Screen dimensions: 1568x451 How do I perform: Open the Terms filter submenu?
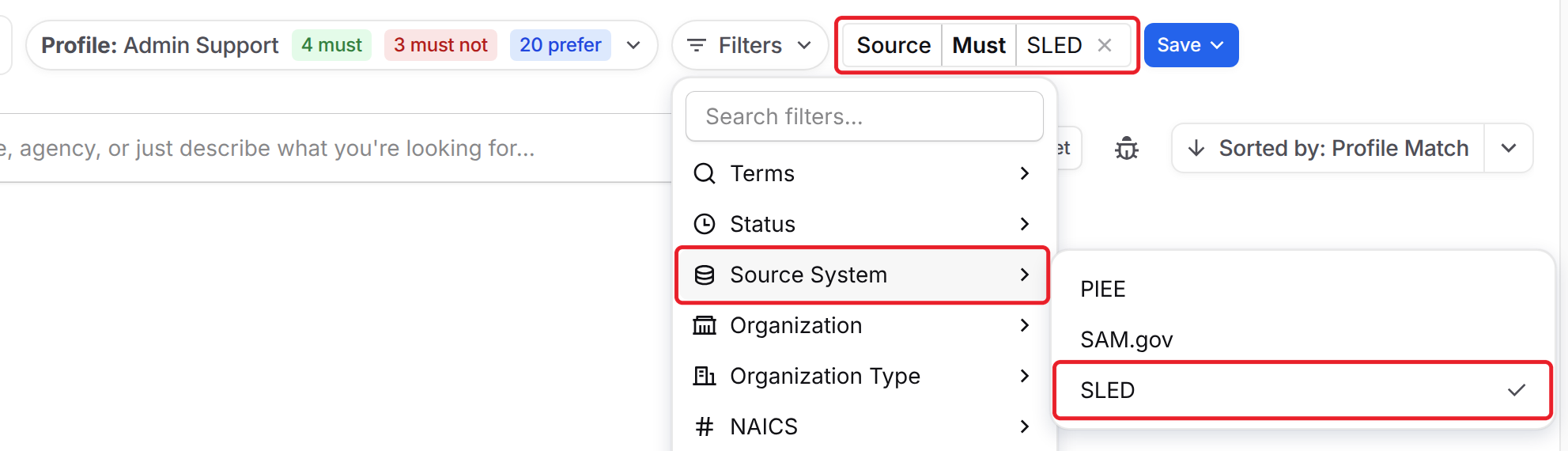pos(863,173)
